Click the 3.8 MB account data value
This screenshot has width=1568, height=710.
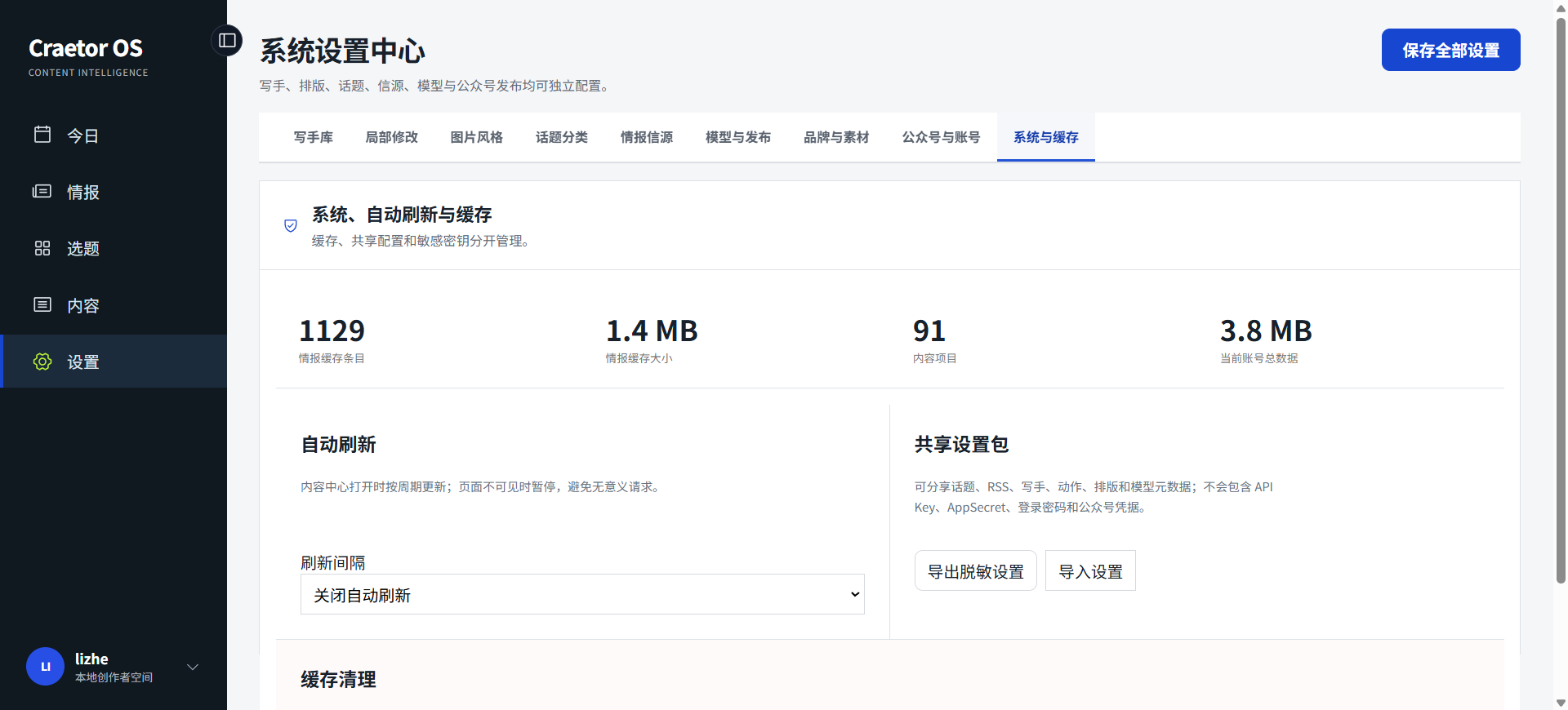click(1266, 331)
